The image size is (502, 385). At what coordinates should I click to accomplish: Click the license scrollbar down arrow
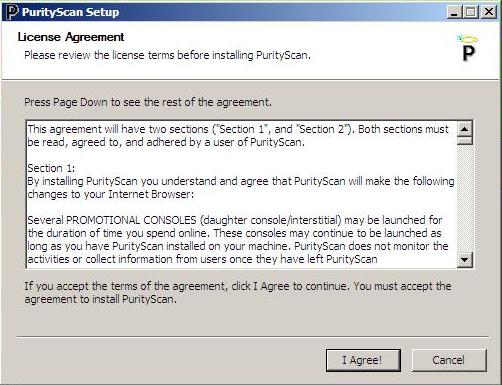465,259
